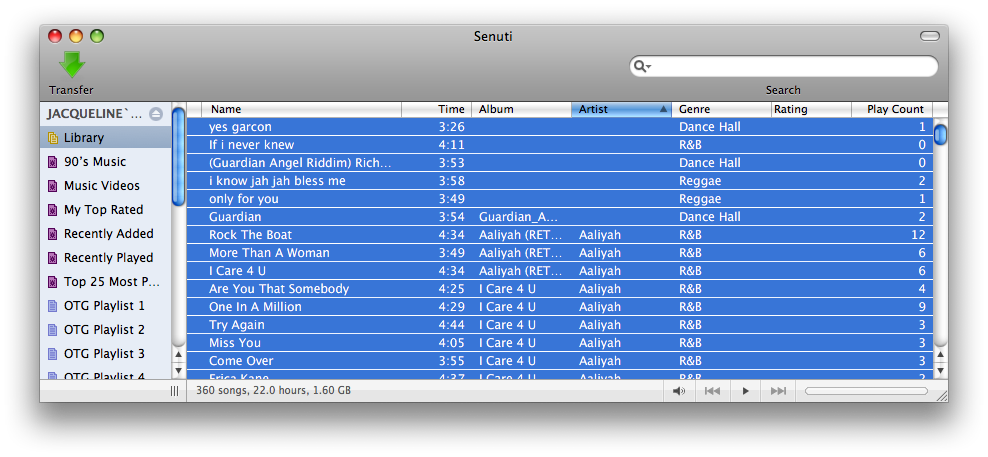Select 'i know jah jah bless me'
This screenshot has width=988, height=457.
pyautogui.click(x=560, y=181)
